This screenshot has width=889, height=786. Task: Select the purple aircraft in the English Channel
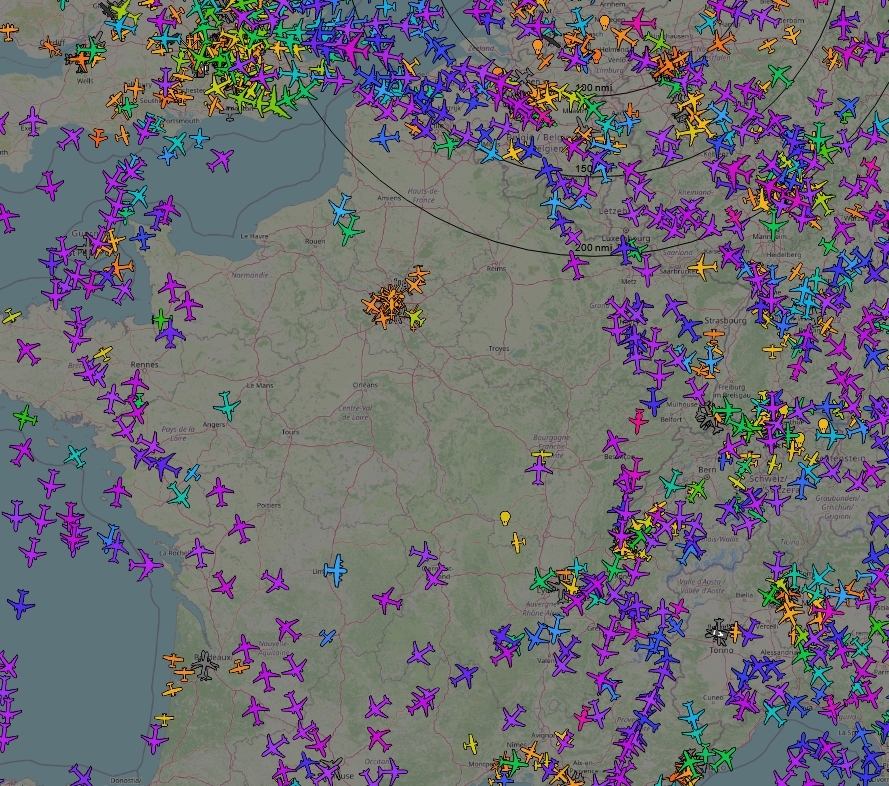pyautogui.click(x=220, y=160)
